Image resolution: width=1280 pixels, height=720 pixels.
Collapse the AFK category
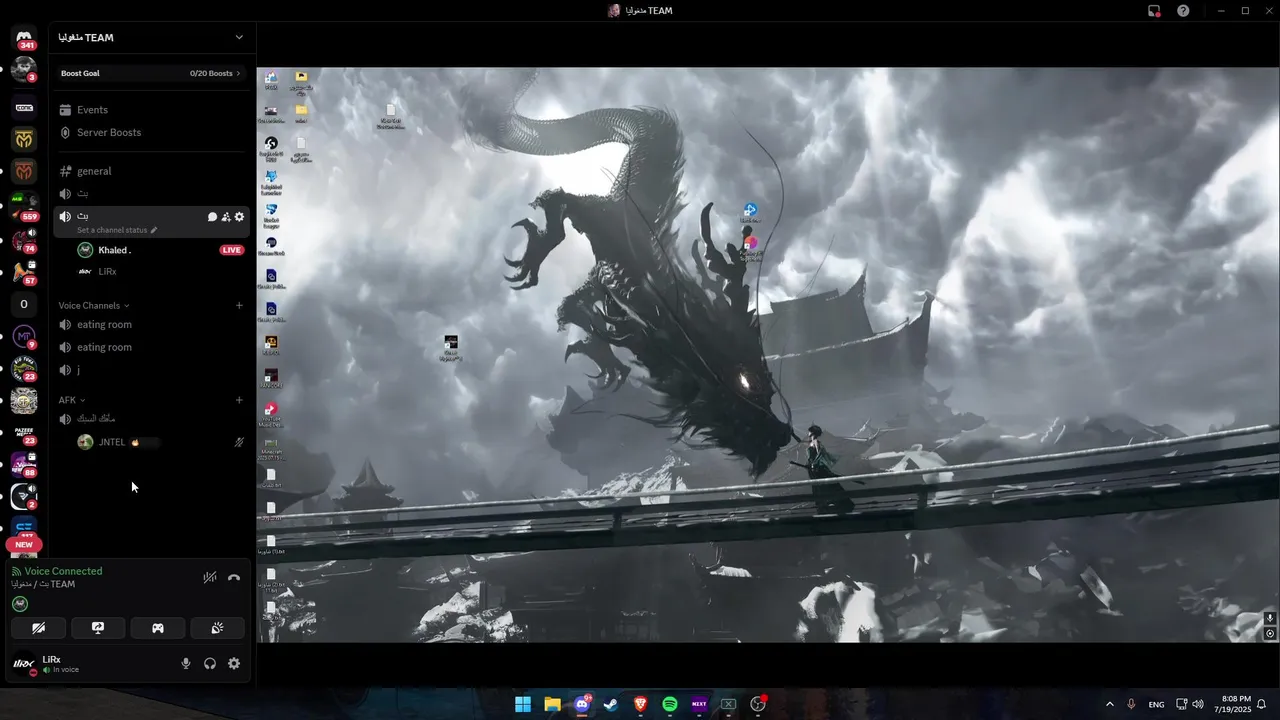[x=72, y=400]
